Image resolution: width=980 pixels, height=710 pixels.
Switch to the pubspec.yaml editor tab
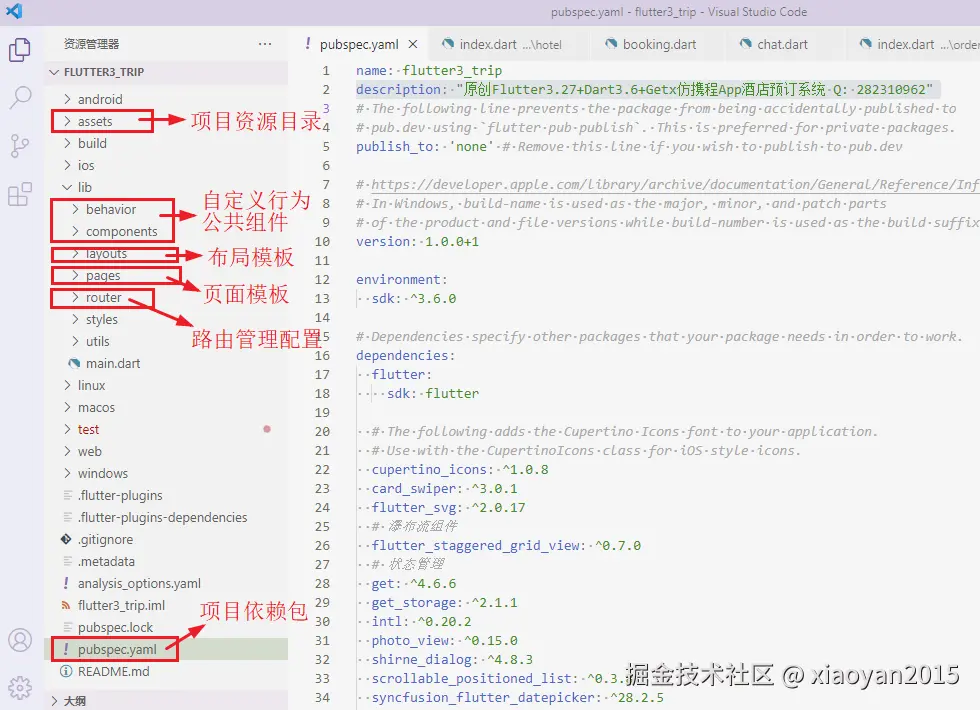(x=359, y=44)
